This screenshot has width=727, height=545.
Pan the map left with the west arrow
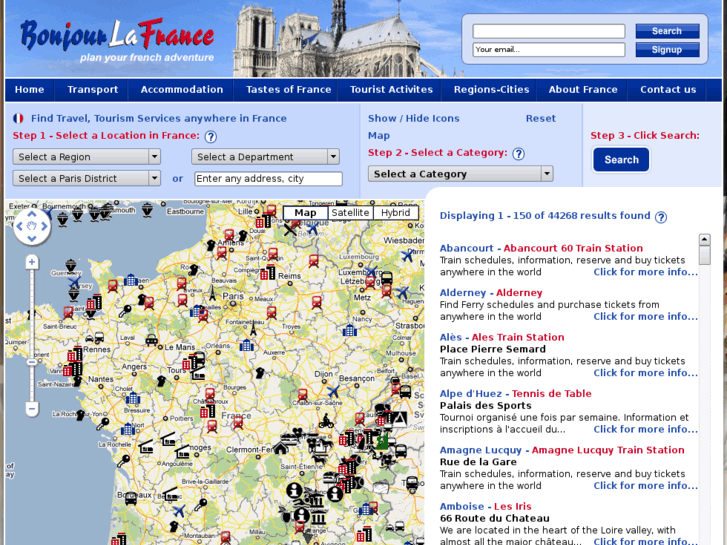[x=19, y=226]
